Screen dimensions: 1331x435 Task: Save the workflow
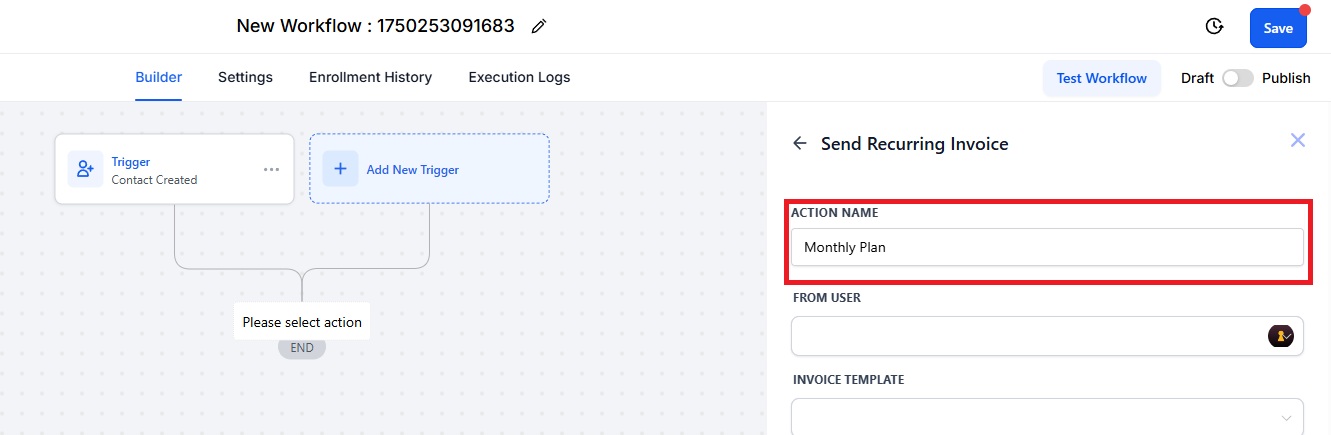1278,28
